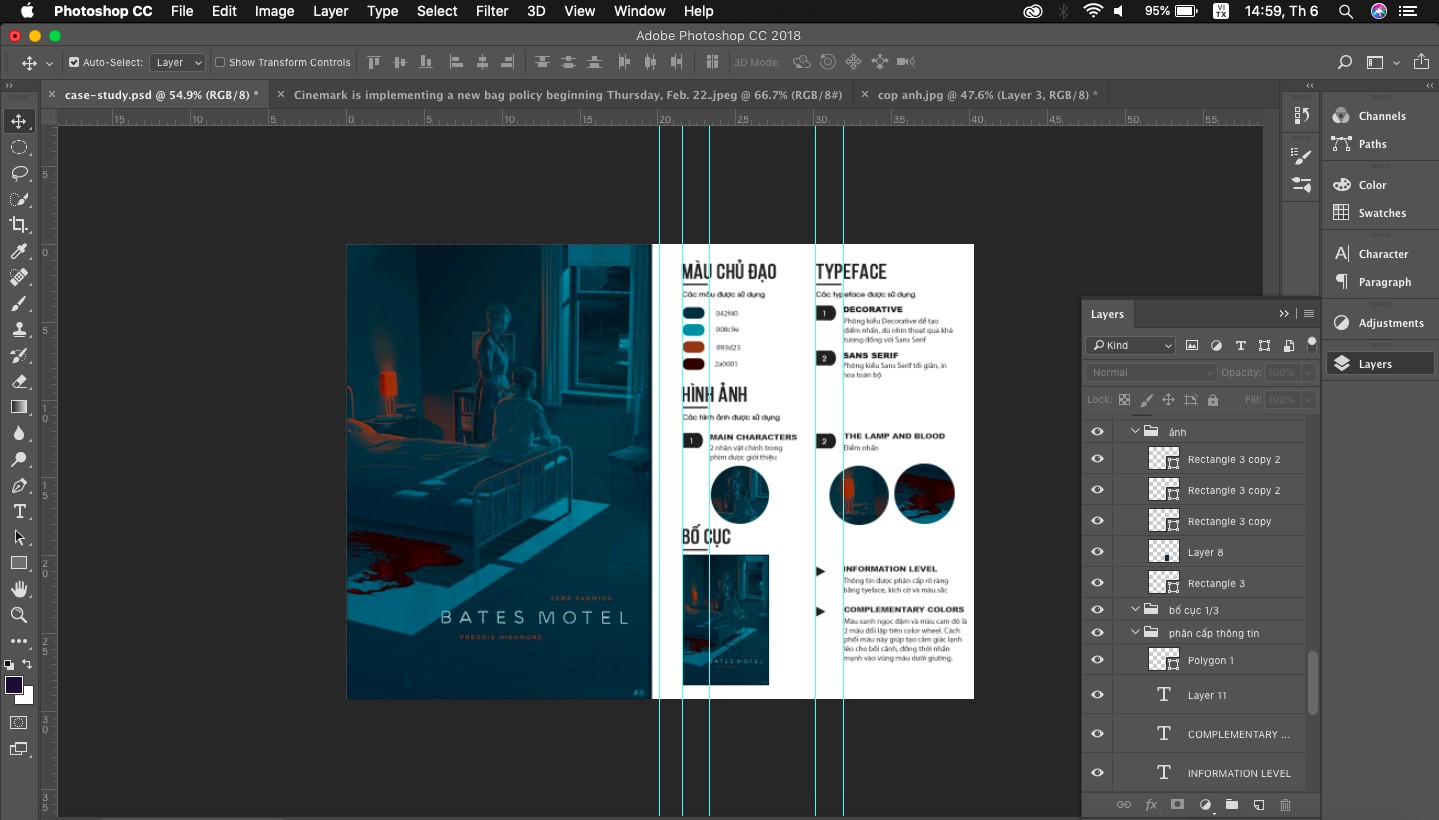Toggle visibility of Layer 11
Image resolution: width=1439 pixels, height=820 pixels.
click(x=1097, y=695)
